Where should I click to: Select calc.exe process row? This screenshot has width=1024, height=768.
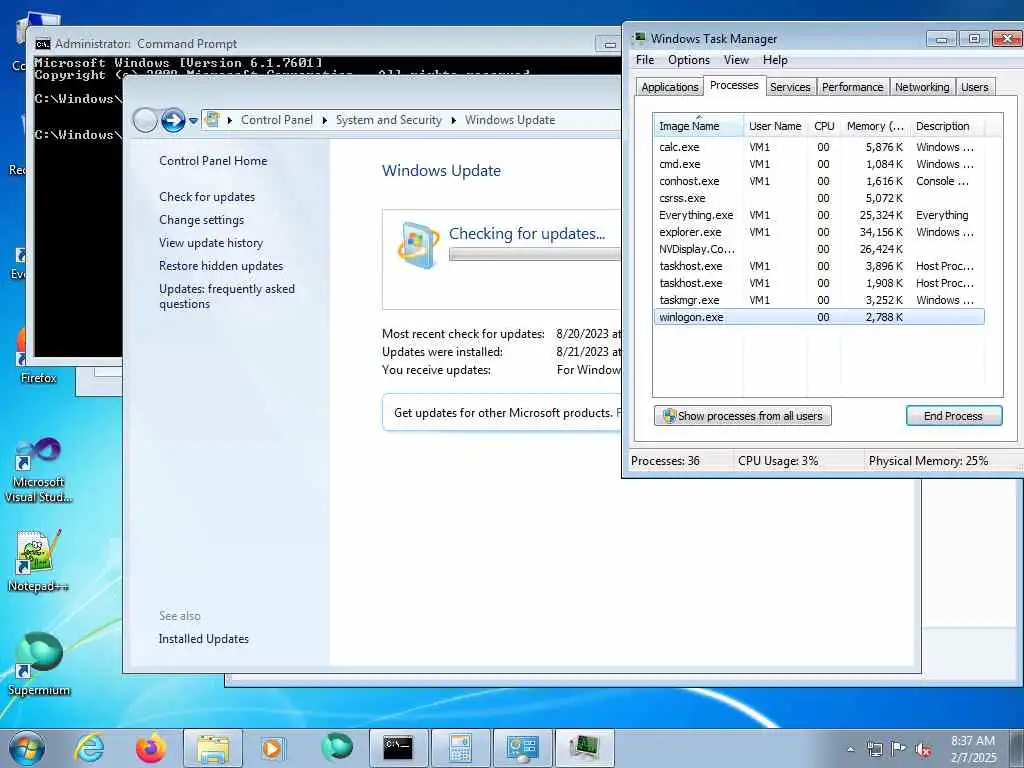(x=819, y=147)
